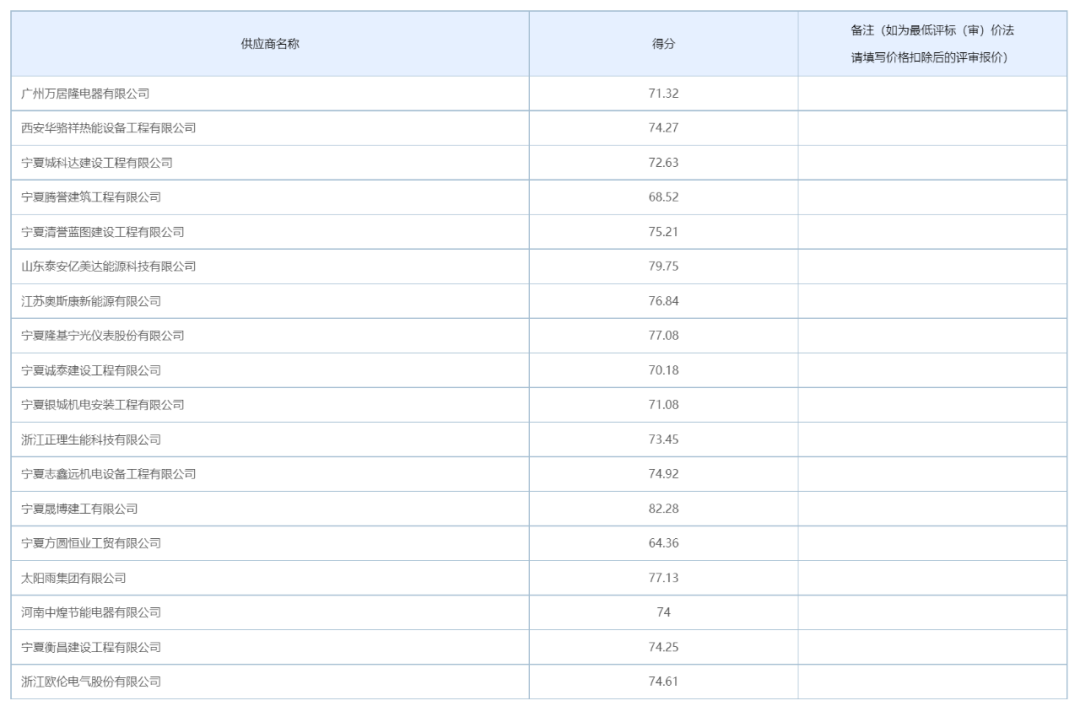Click score value 70.18
The image size is (1080, 706).
pos(663,371)
